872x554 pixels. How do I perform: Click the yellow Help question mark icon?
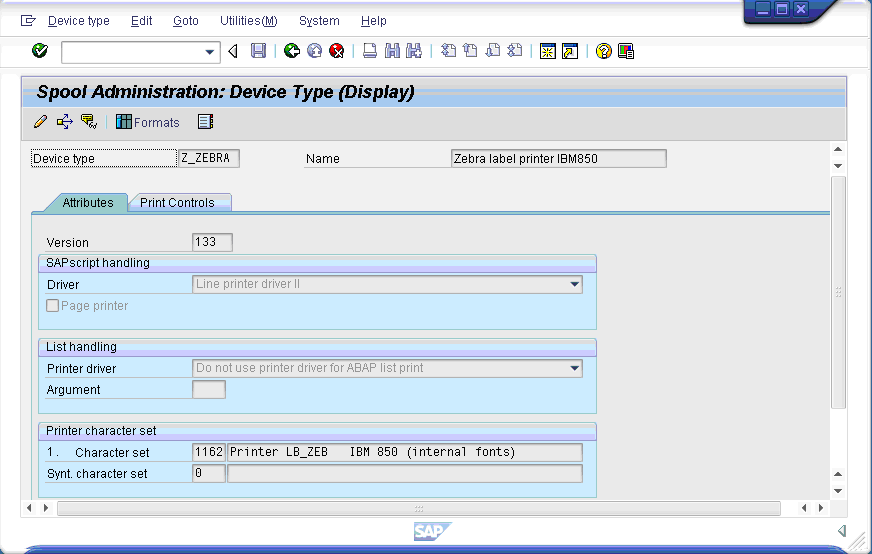coord(603,51)
